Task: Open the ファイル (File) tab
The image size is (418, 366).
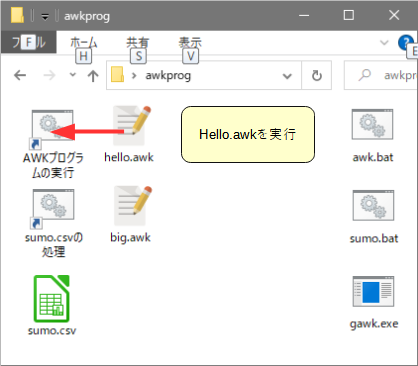Action: [29, 42]
